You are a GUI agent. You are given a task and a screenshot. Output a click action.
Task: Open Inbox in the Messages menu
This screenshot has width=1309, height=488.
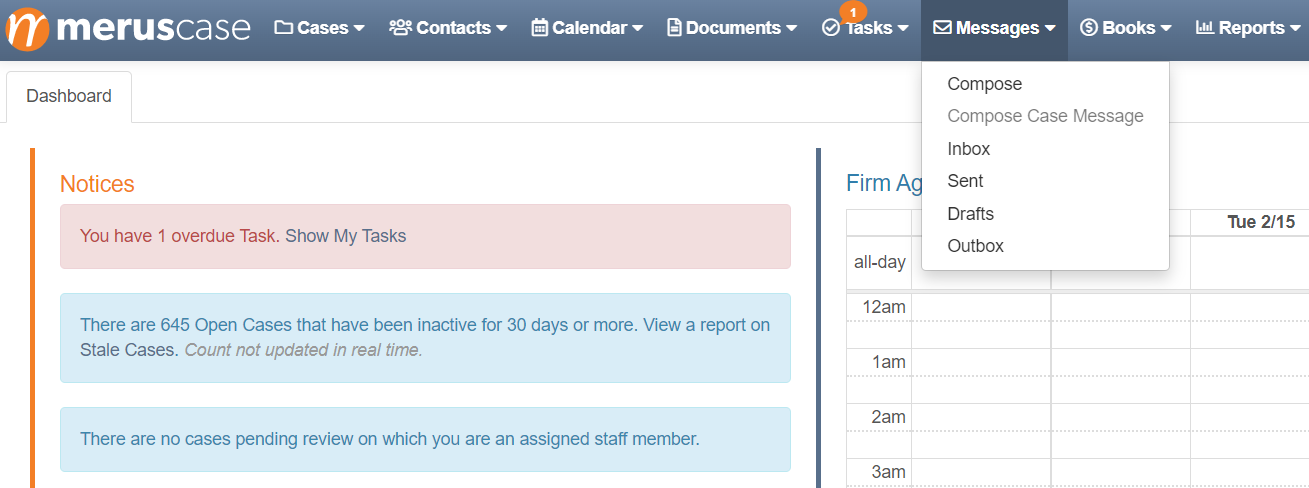pos(969,149)
